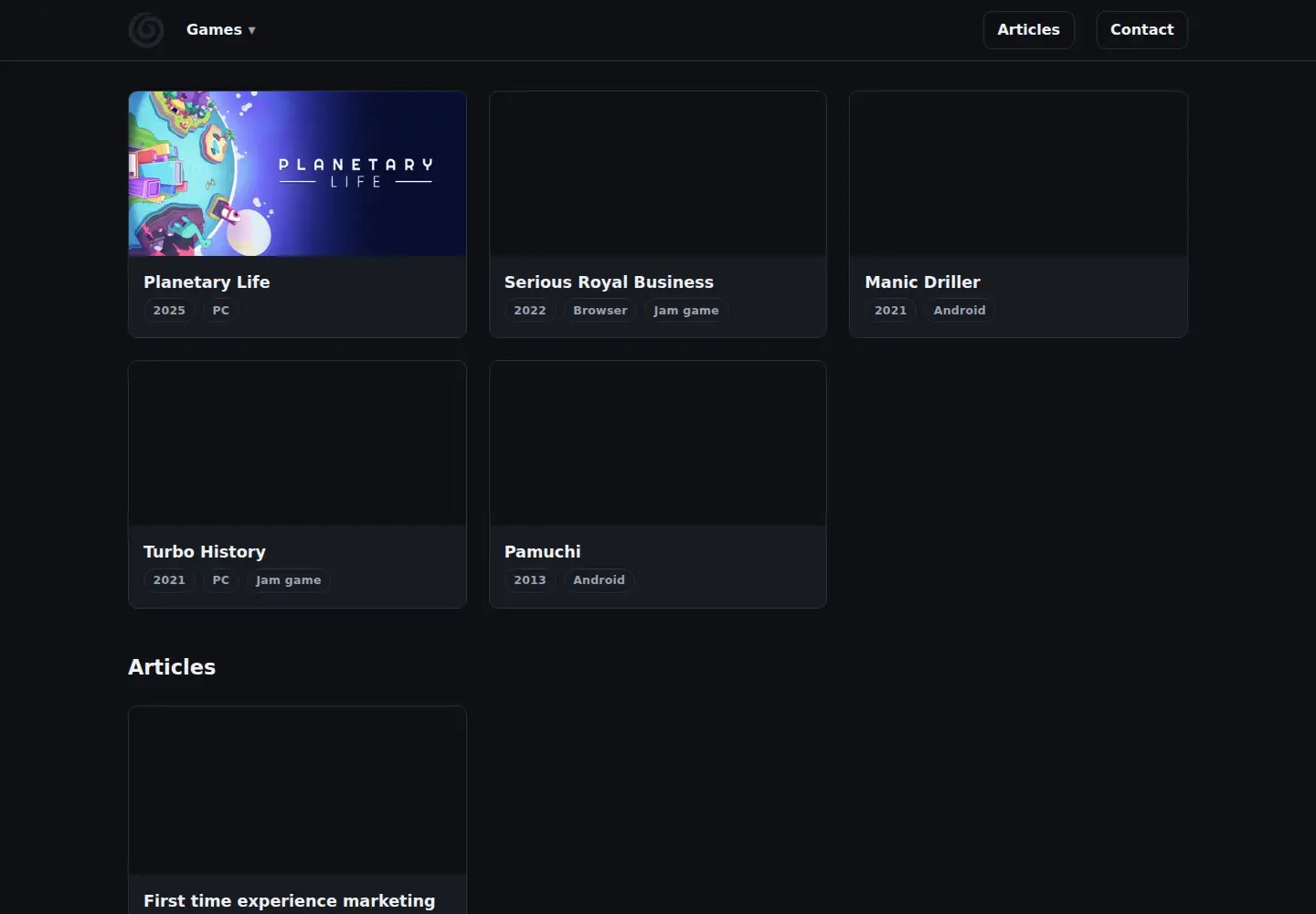Select the 2022 tag
Image resolution: width=1316 pixels, height=914 pixels.
click(530, 311)
